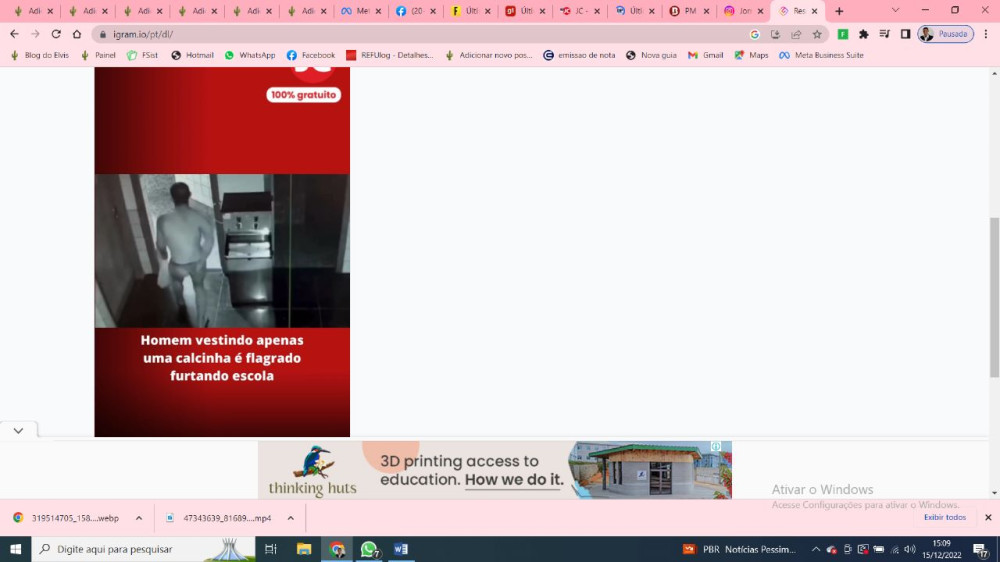This screenshot has width=1000, height=562.
Task: Open the WhatsApp bookmark
Action: pyautogui.click(x=250, y=55)
